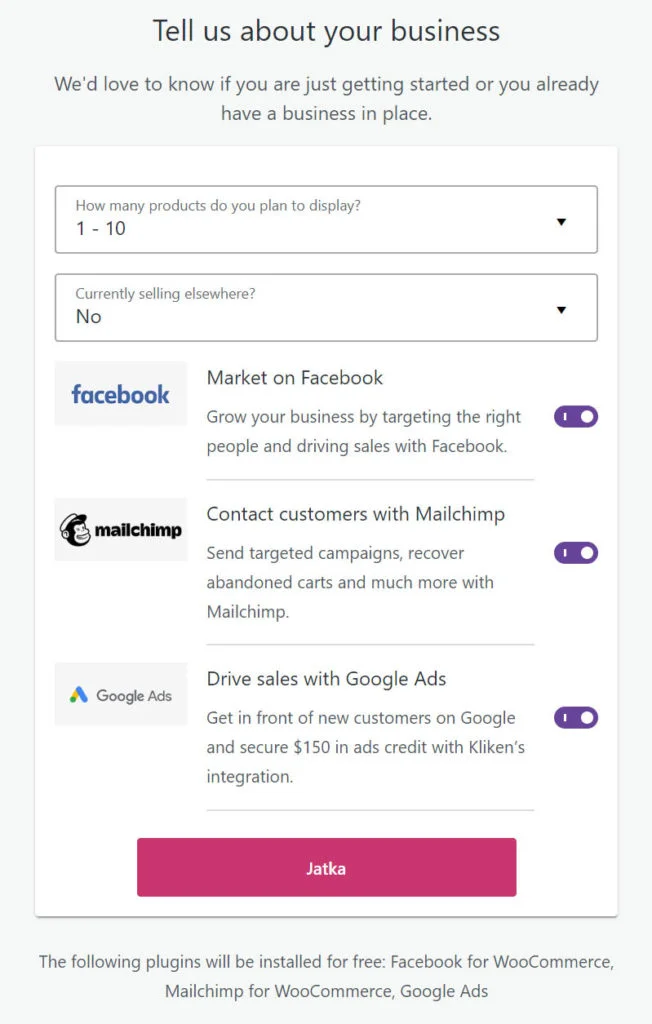This screenshot has height=1024, width=652.
Task: Click the Mailchimp monkey logo
Action: pyautogui.click(x=75, y=529)
